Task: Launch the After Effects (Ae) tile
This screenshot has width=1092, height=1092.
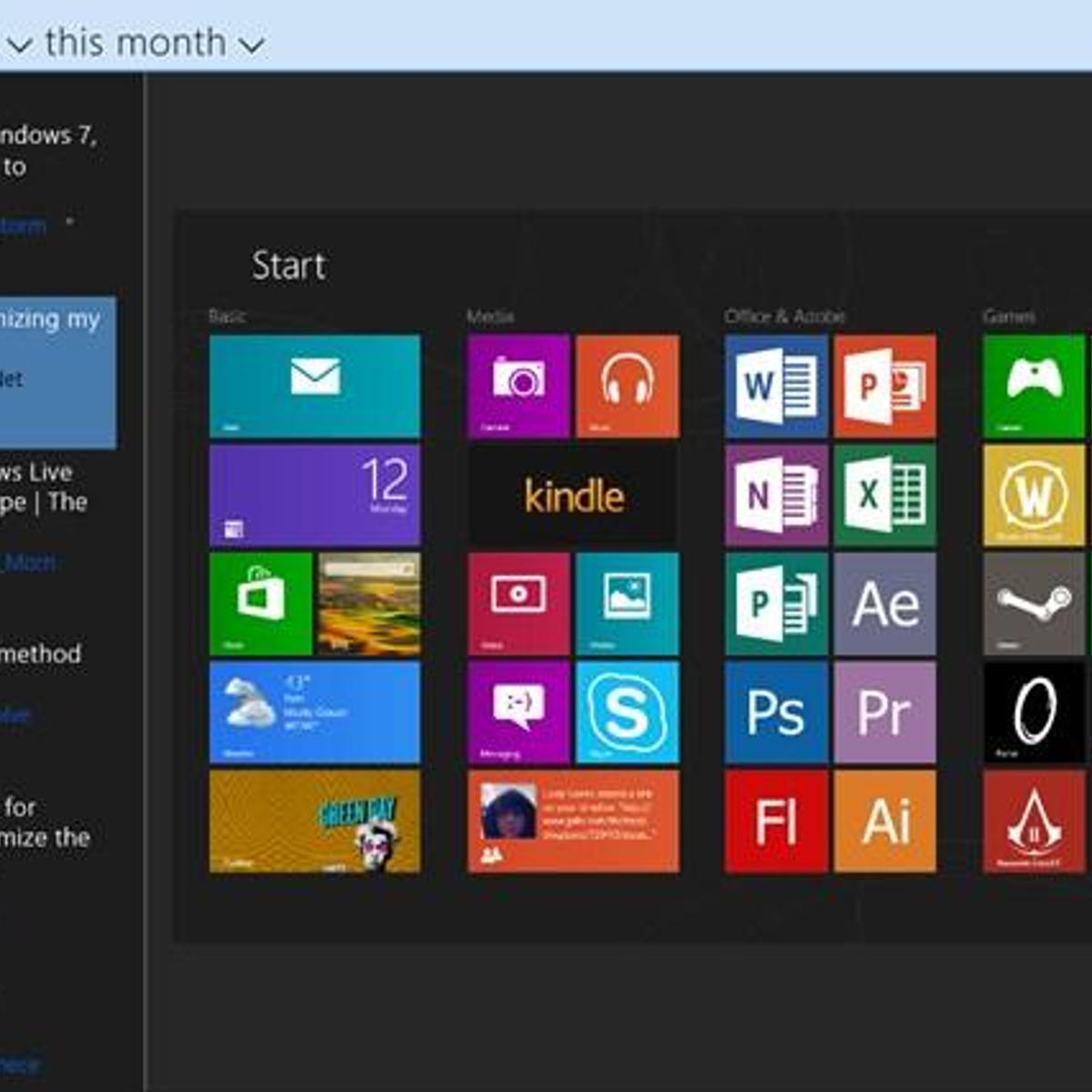Action: 885,604
